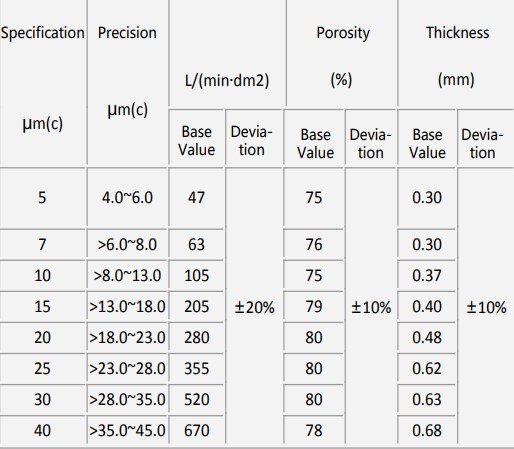Click the thickness value 0.48
This screenshot has width=514, height=449.
(x=427, y=338)
